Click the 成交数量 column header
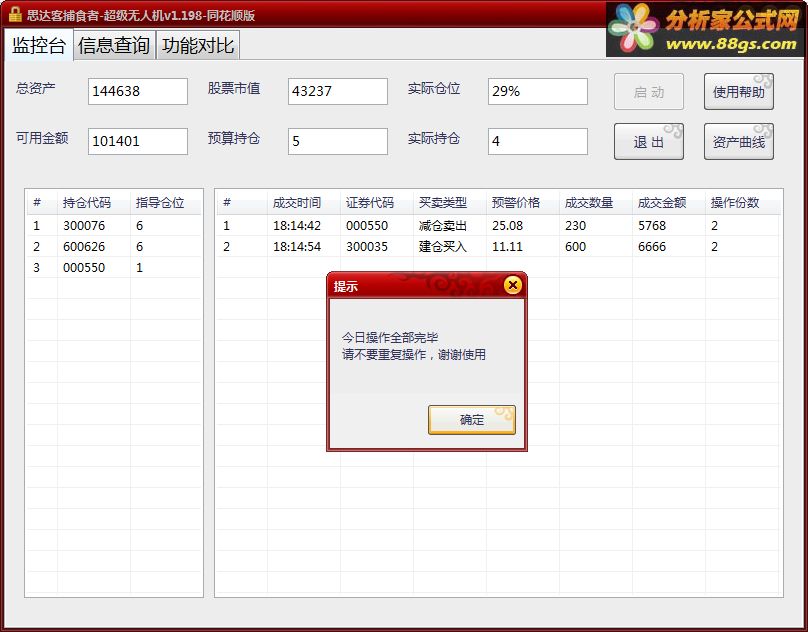Viewport: 808px width, 632px height. pos(596,203)
